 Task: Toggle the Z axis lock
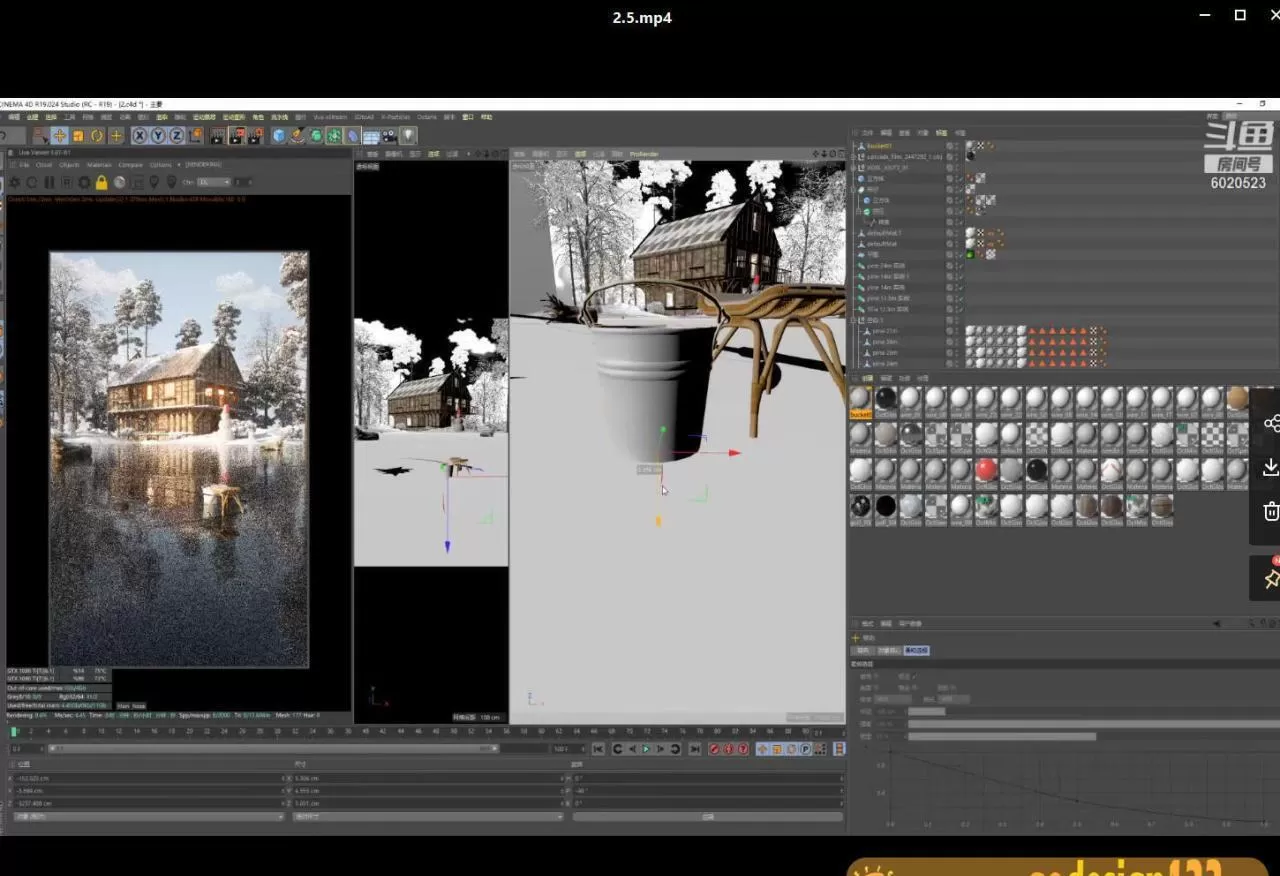pos(176,136)
